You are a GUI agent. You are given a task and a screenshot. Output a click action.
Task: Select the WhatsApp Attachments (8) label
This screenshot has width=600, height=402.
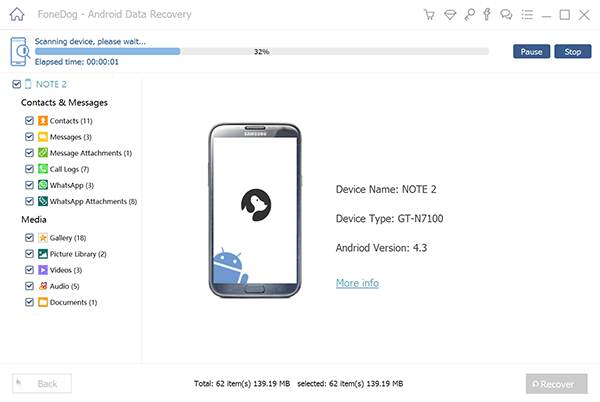tap(93, 201)
